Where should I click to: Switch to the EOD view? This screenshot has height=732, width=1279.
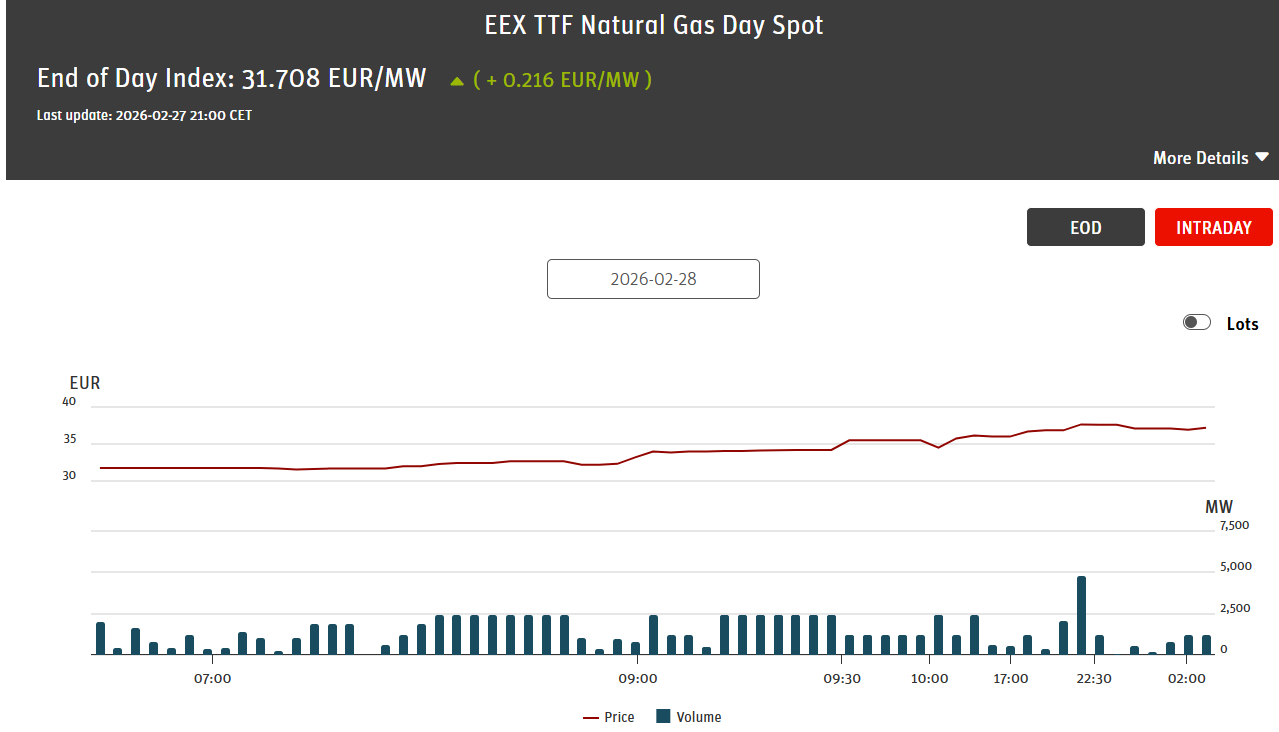pos(1085,227)
